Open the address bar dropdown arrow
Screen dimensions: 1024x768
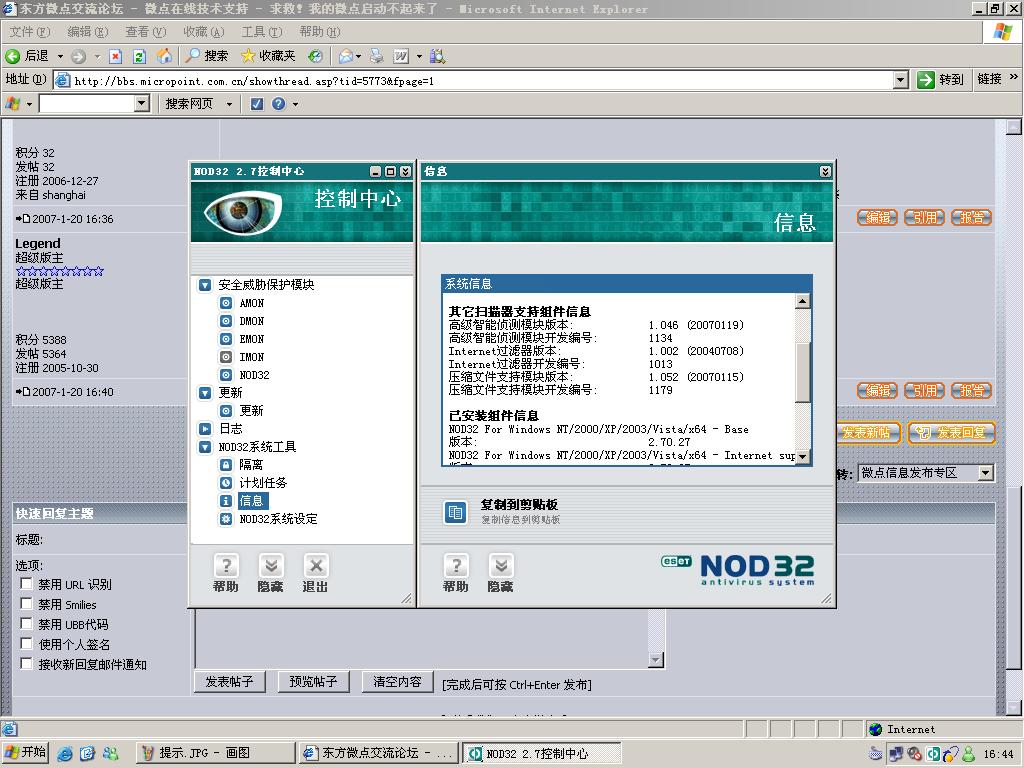901,80
